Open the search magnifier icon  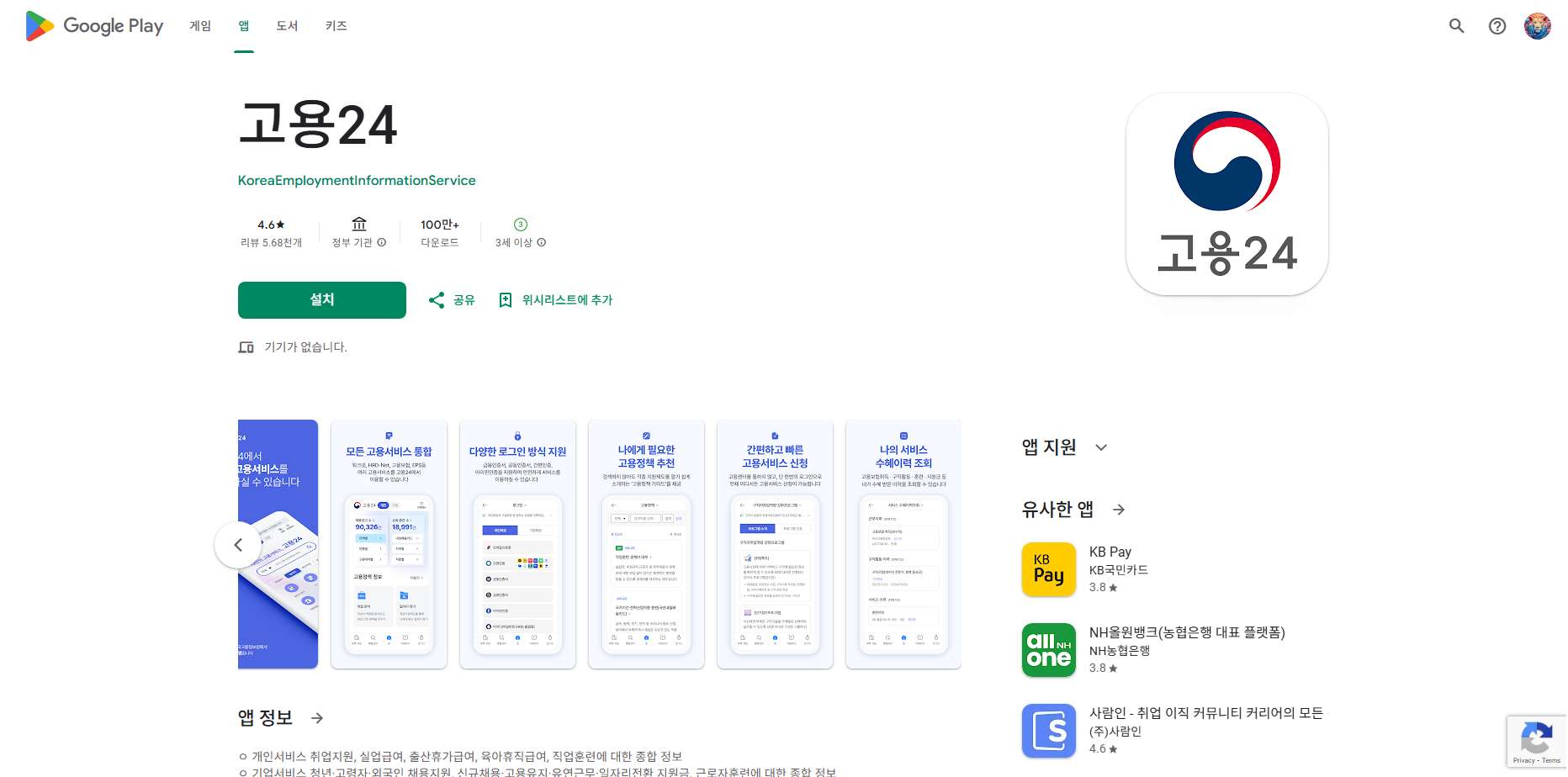pyautogui.click(x=1457, y=26)
